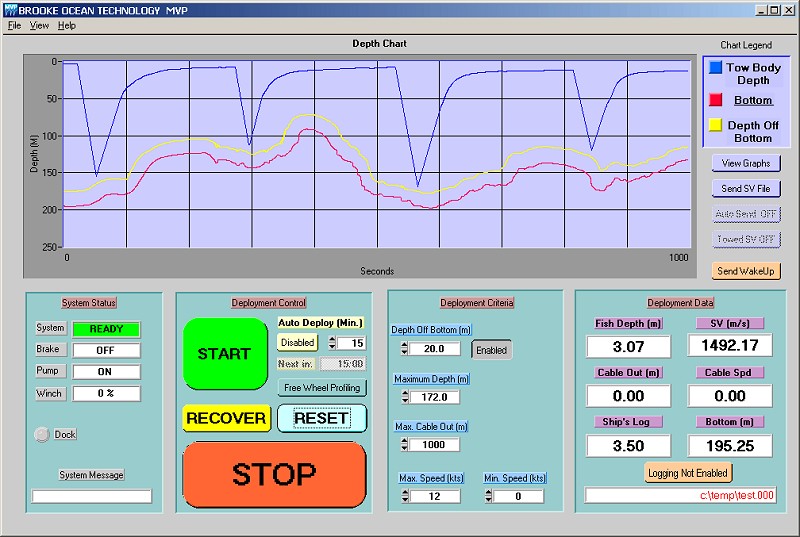This screenshot has width=800, height=537.
Task: Click the System Message text field
Action: (92, 496)
